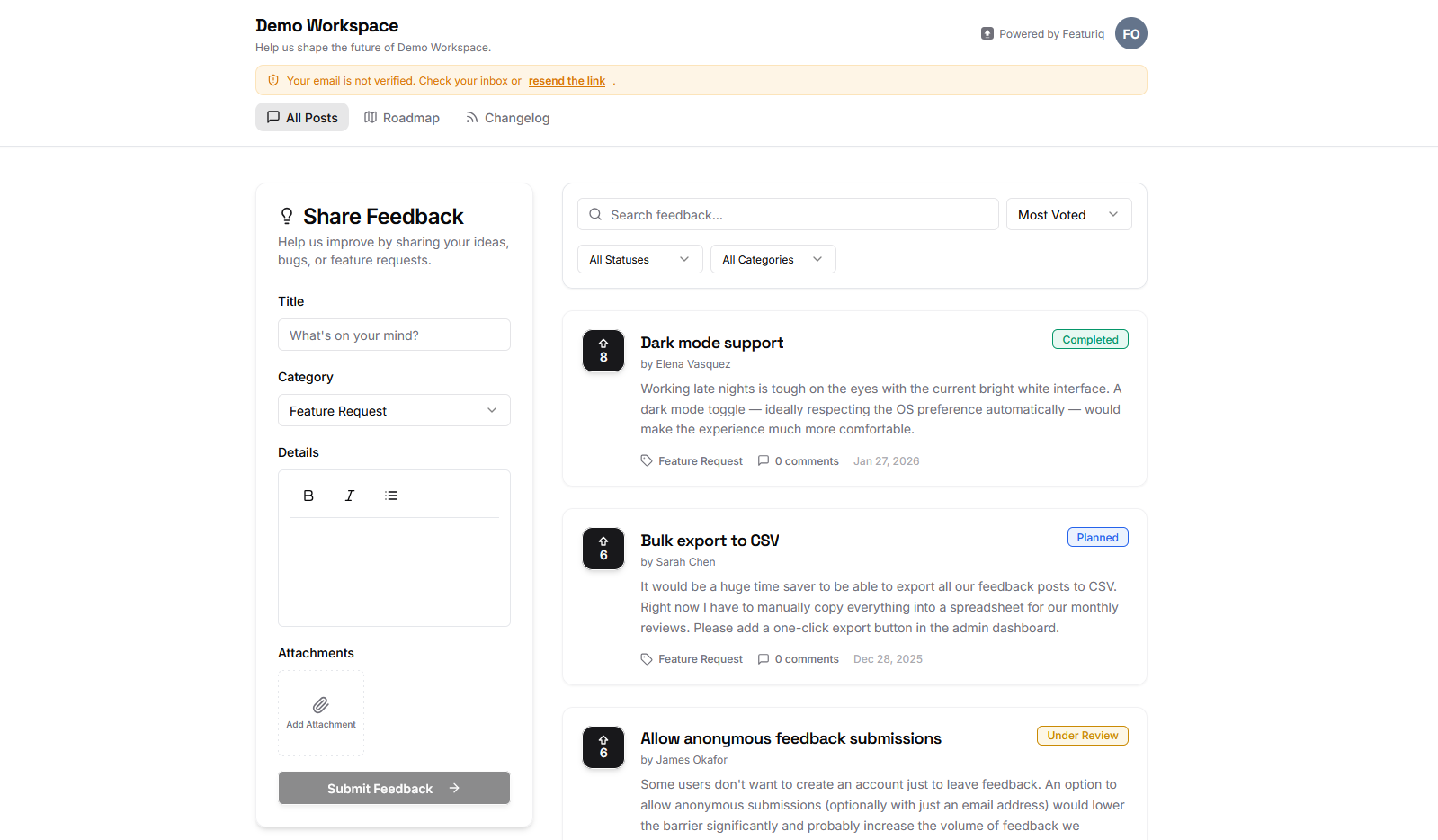Upvote the Dark mode support post
This screenshot has height=840, width=1438.
tap(603, 351)
